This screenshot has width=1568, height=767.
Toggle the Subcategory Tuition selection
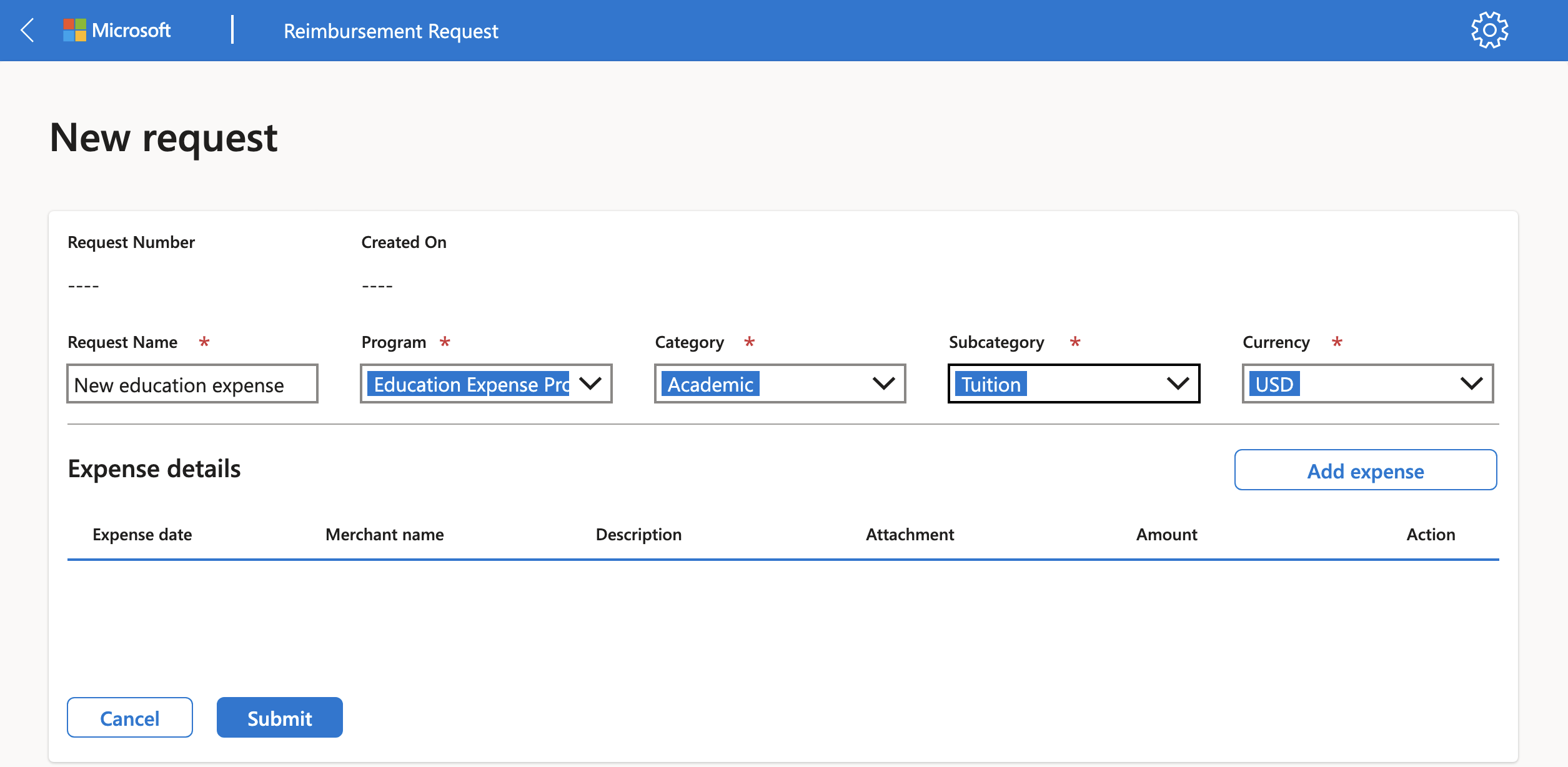coord(1073,384)
